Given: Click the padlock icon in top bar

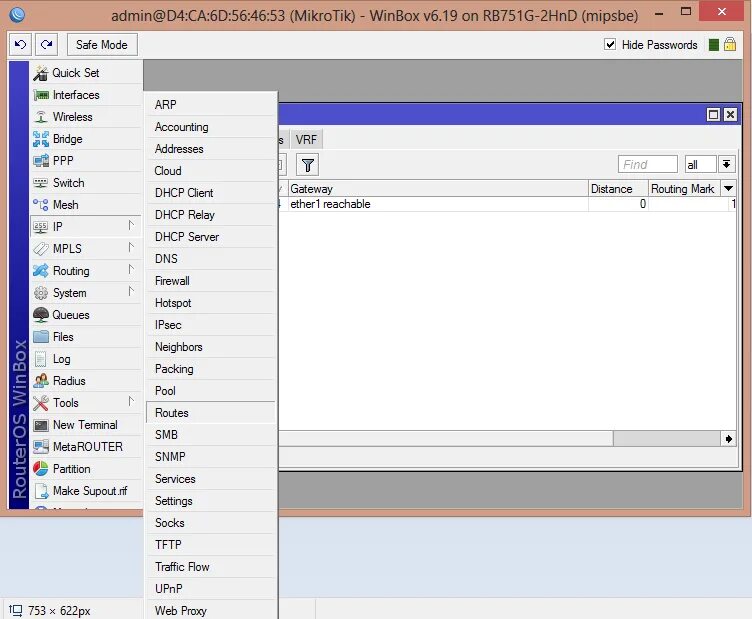Looking at the screenshot, I should 730,45.
